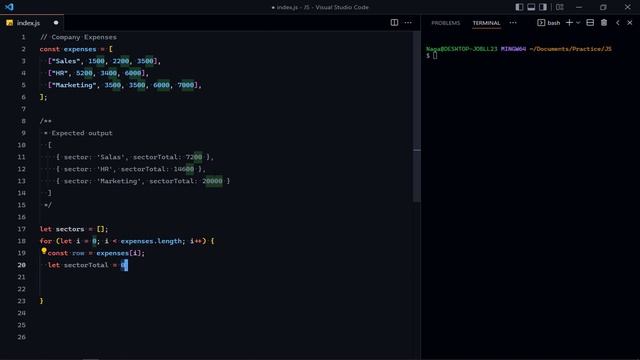Click MINGW64 text in terminal

point(513,49)
